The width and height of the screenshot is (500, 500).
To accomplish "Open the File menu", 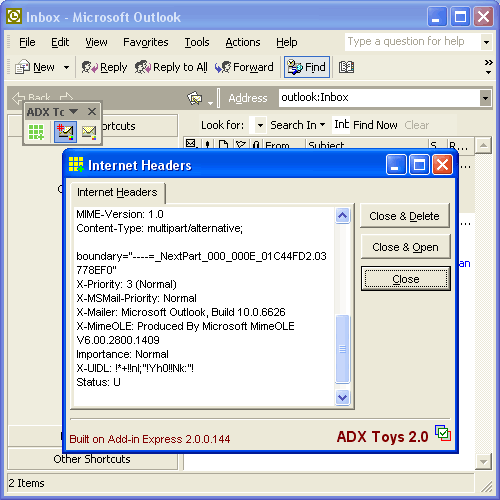I will 27,42.
